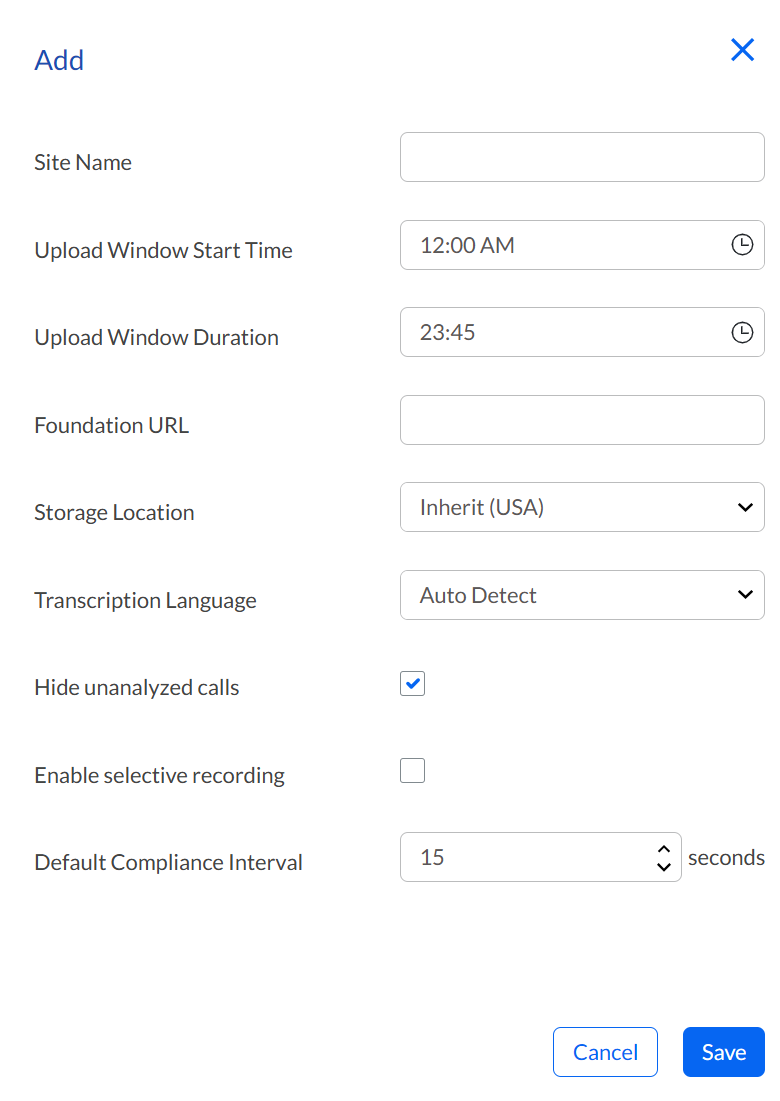Screen dimensions: 780x1101
Task: Increase Default Compliance Interval with up arrow
Action: [x=663, y=849]
